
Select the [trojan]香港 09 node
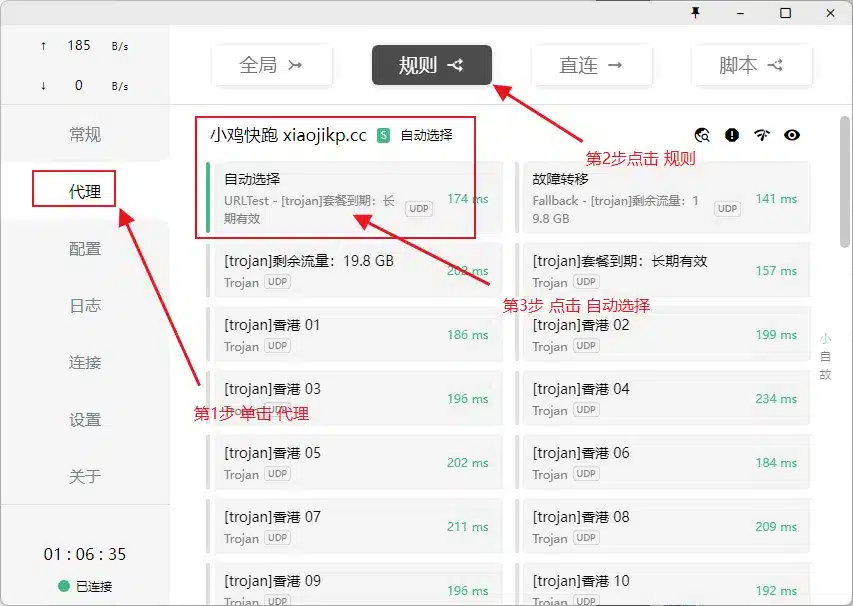[354, 584]
